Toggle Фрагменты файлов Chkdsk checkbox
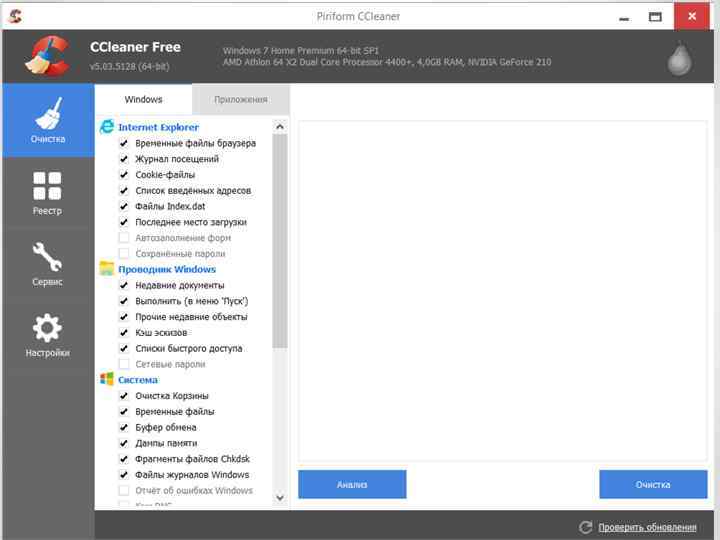The image size is (720, 540). click(124, 459)
